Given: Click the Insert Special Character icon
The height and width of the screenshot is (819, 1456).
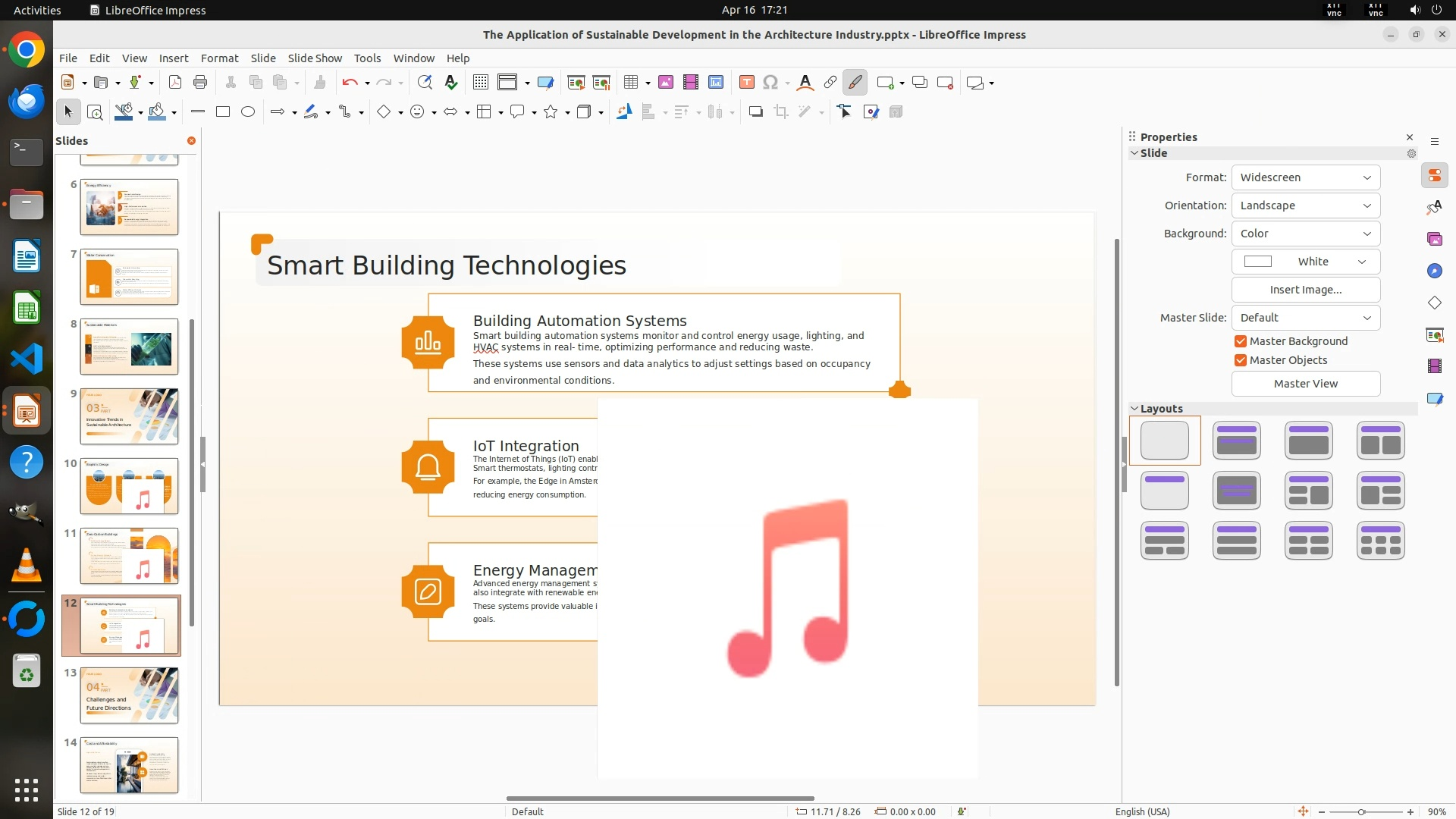Looking at the screenshot, I should [770, 83].
